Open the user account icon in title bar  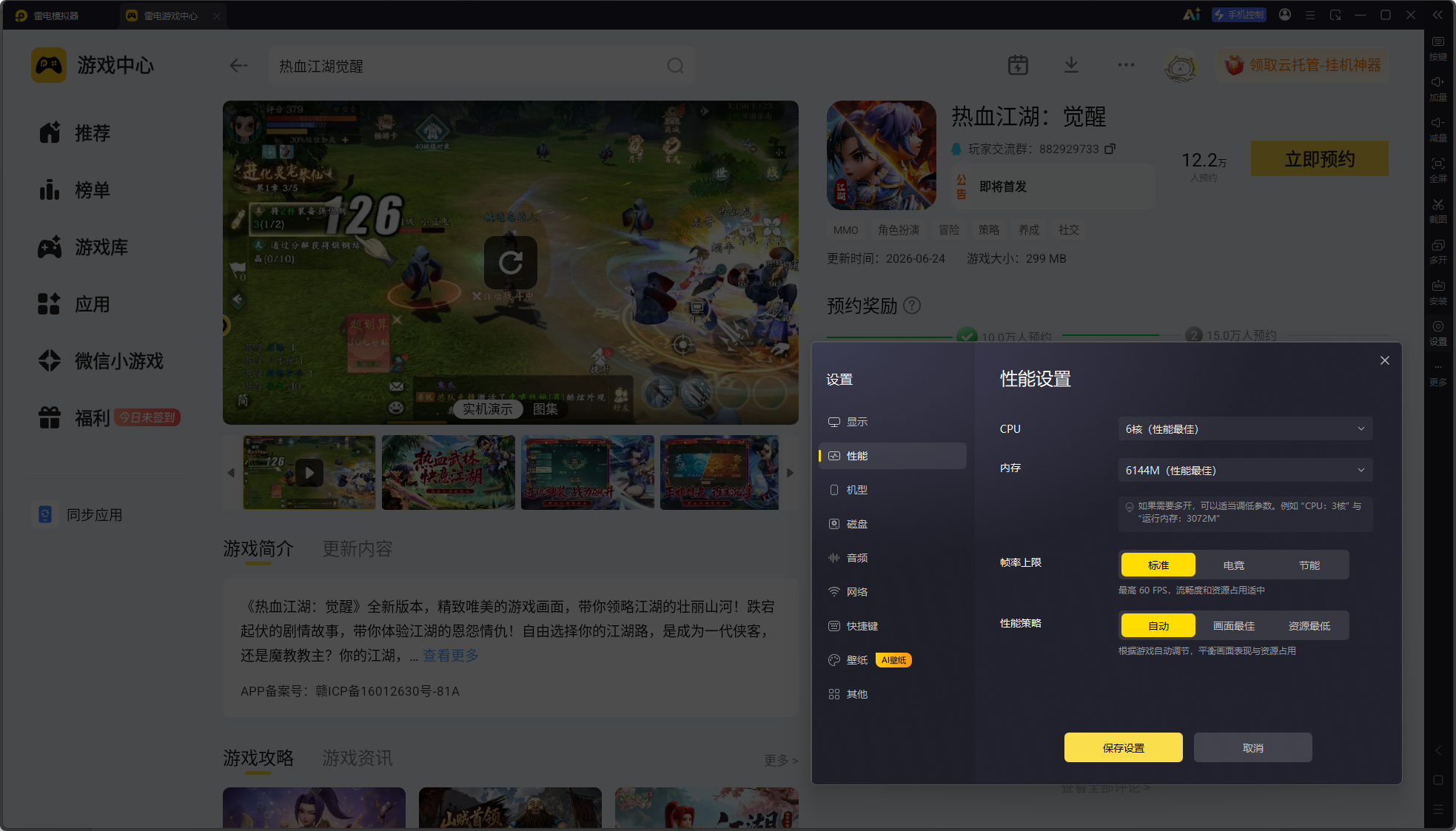[x=1285, y=15]
